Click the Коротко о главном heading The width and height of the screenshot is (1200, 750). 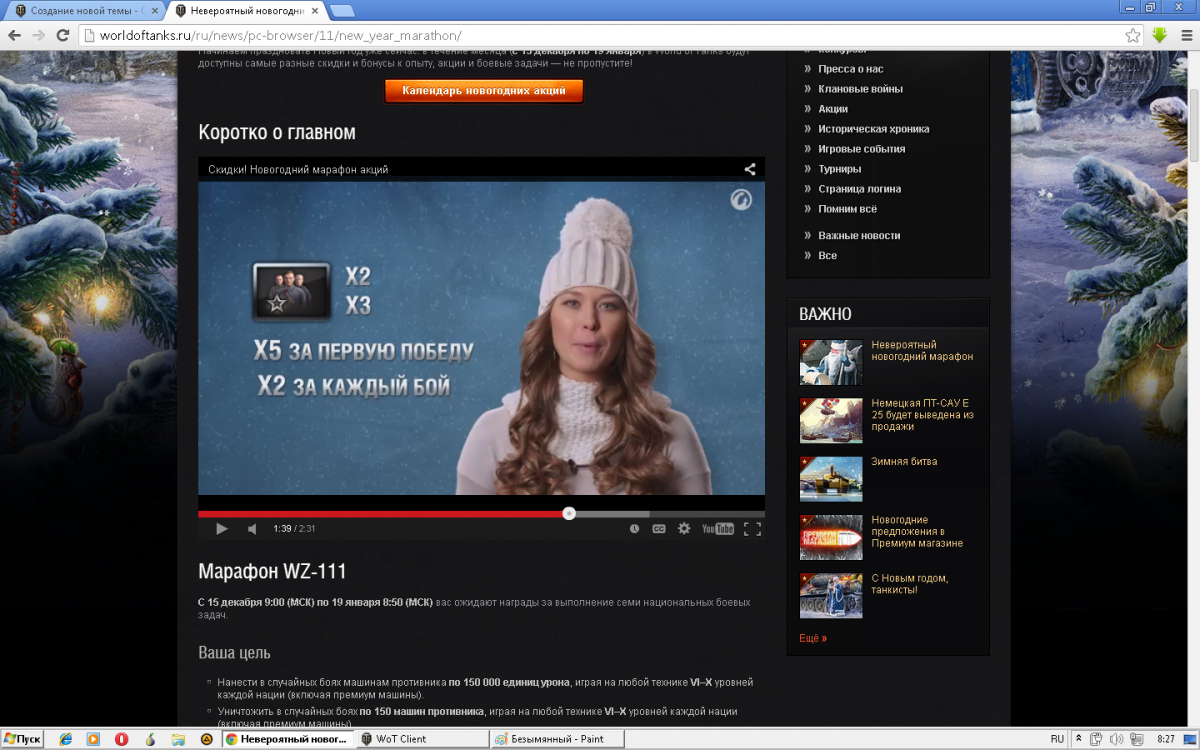[277, 132]
